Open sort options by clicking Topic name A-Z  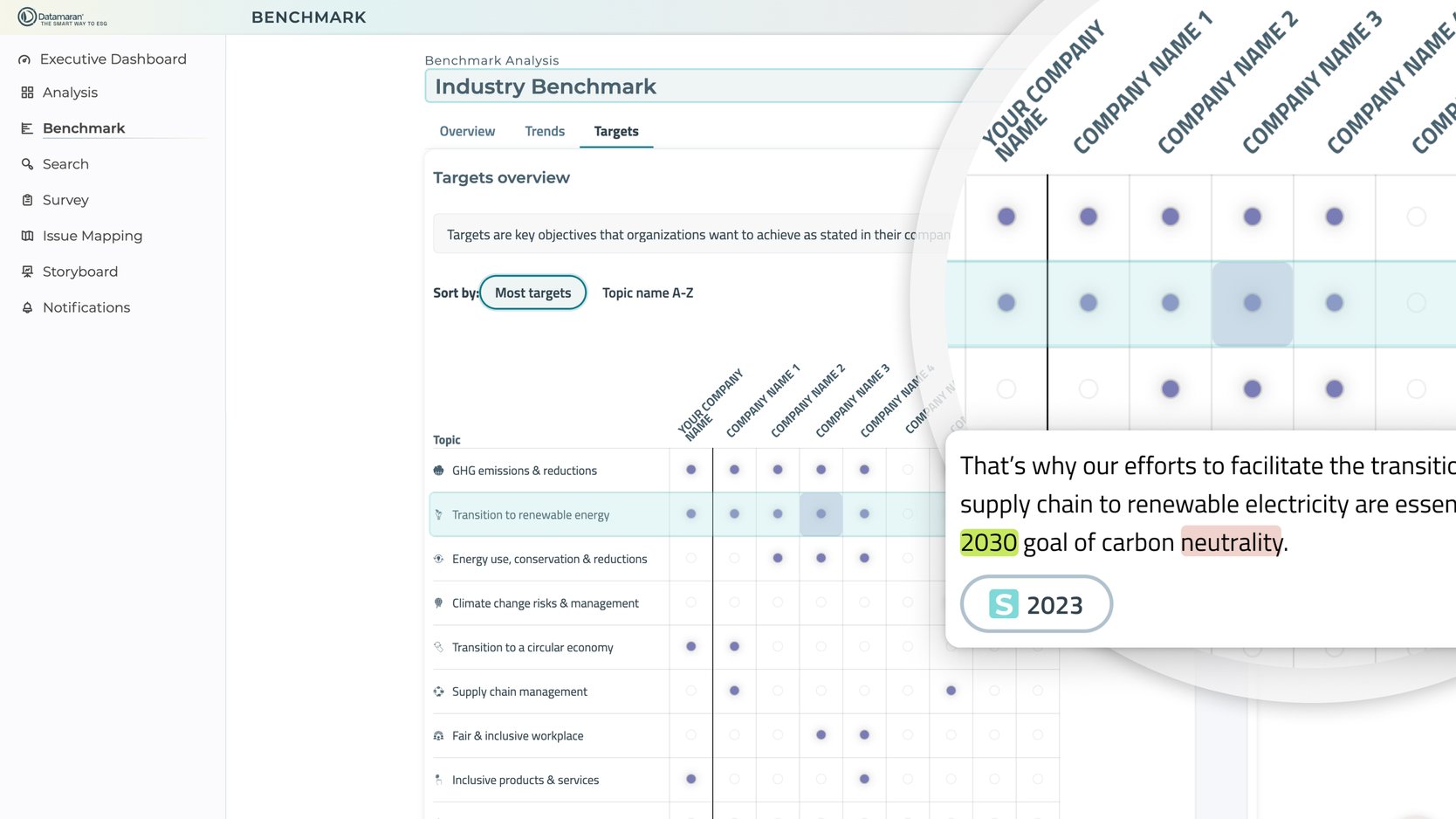point(648,292)
